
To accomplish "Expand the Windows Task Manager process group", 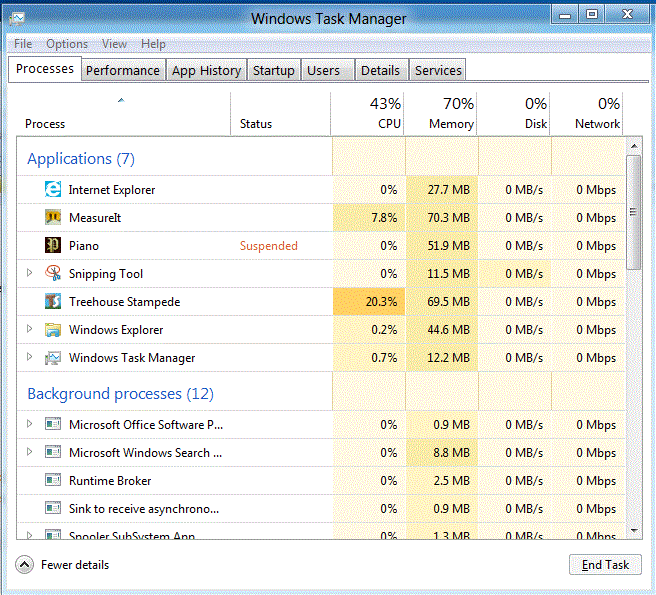I will click(29, 357).
